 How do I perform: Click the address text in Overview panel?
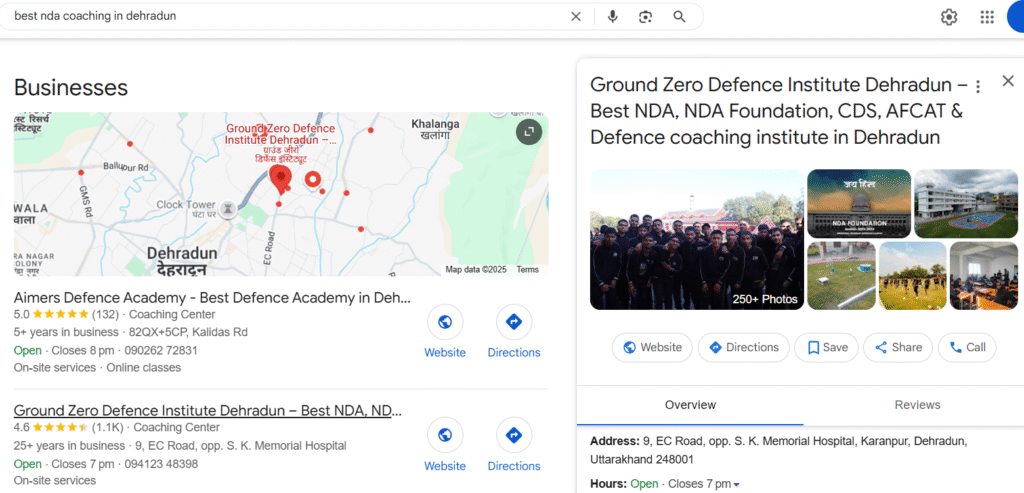click(x=778, y=451)
